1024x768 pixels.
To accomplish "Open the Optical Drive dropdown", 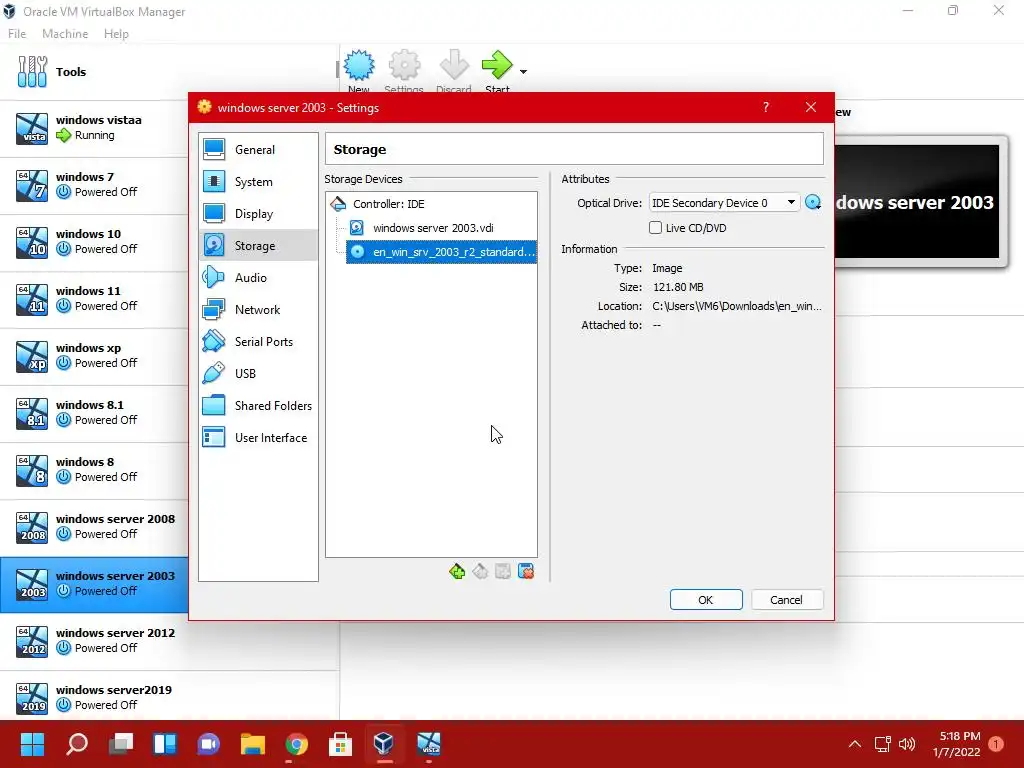I will coord(724,203).
